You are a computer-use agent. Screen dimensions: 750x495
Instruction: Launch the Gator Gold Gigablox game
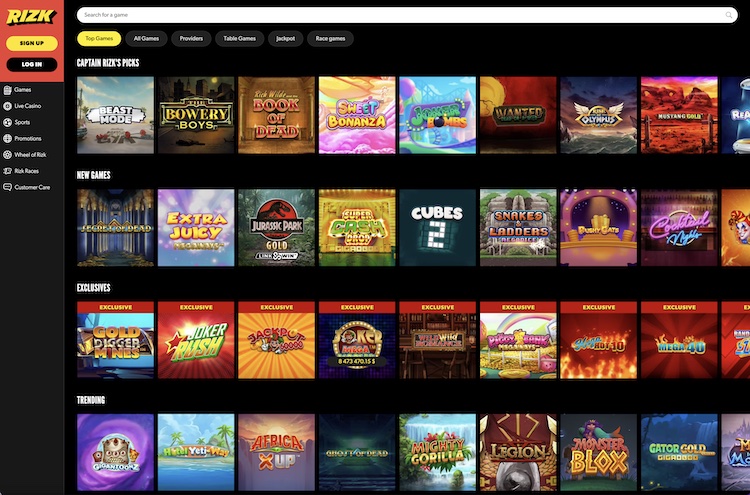[x=679, y=452]
